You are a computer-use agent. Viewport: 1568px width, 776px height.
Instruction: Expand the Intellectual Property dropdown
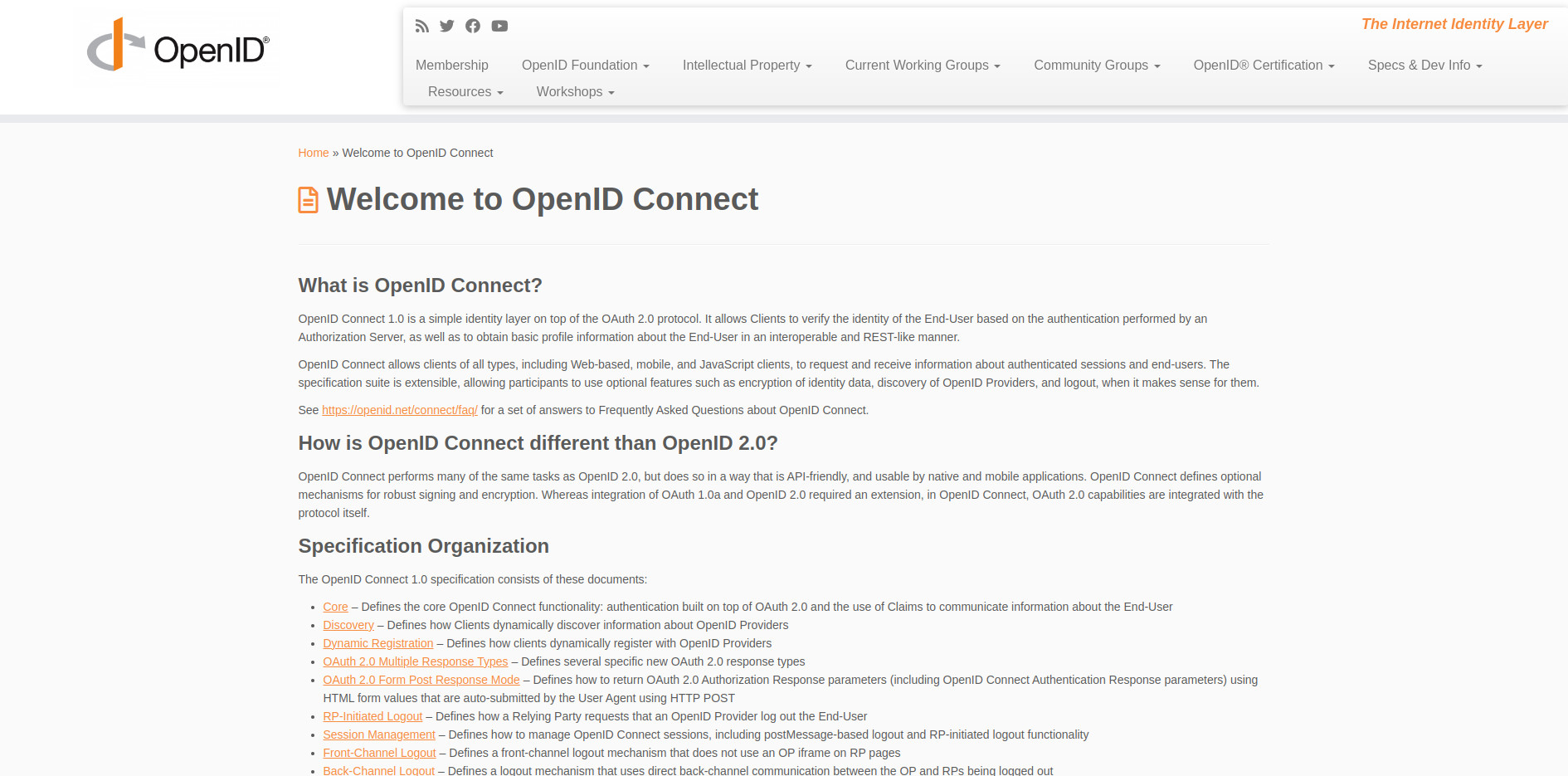click(747, 65)
